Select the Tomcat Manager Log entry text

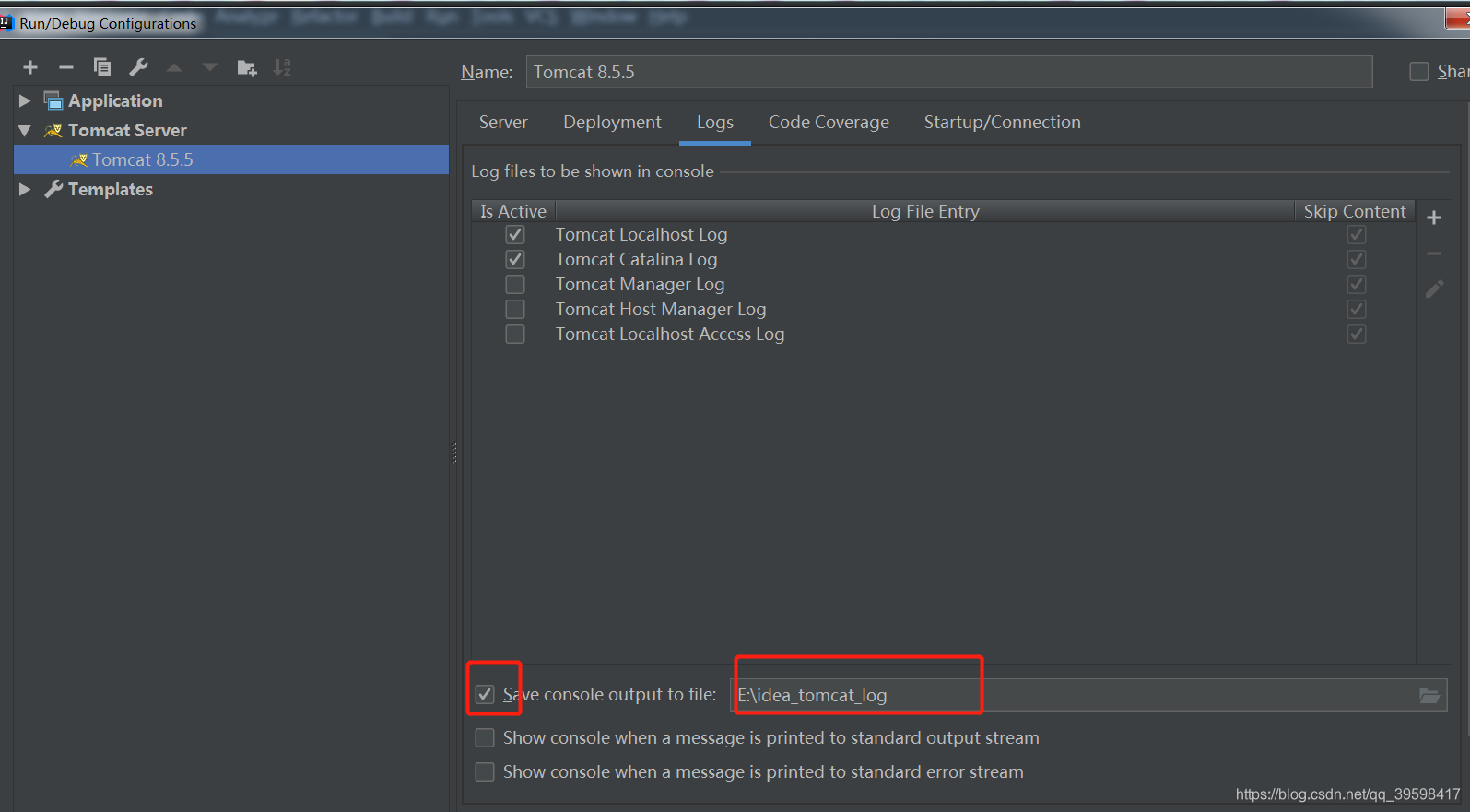[x=640, y=284]
